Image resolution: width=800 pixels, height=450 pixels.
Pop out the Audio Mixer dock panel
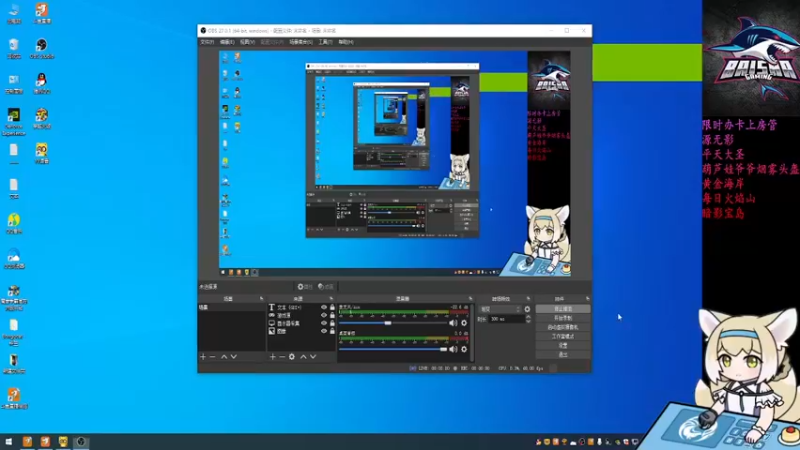[x=470, y=298]
